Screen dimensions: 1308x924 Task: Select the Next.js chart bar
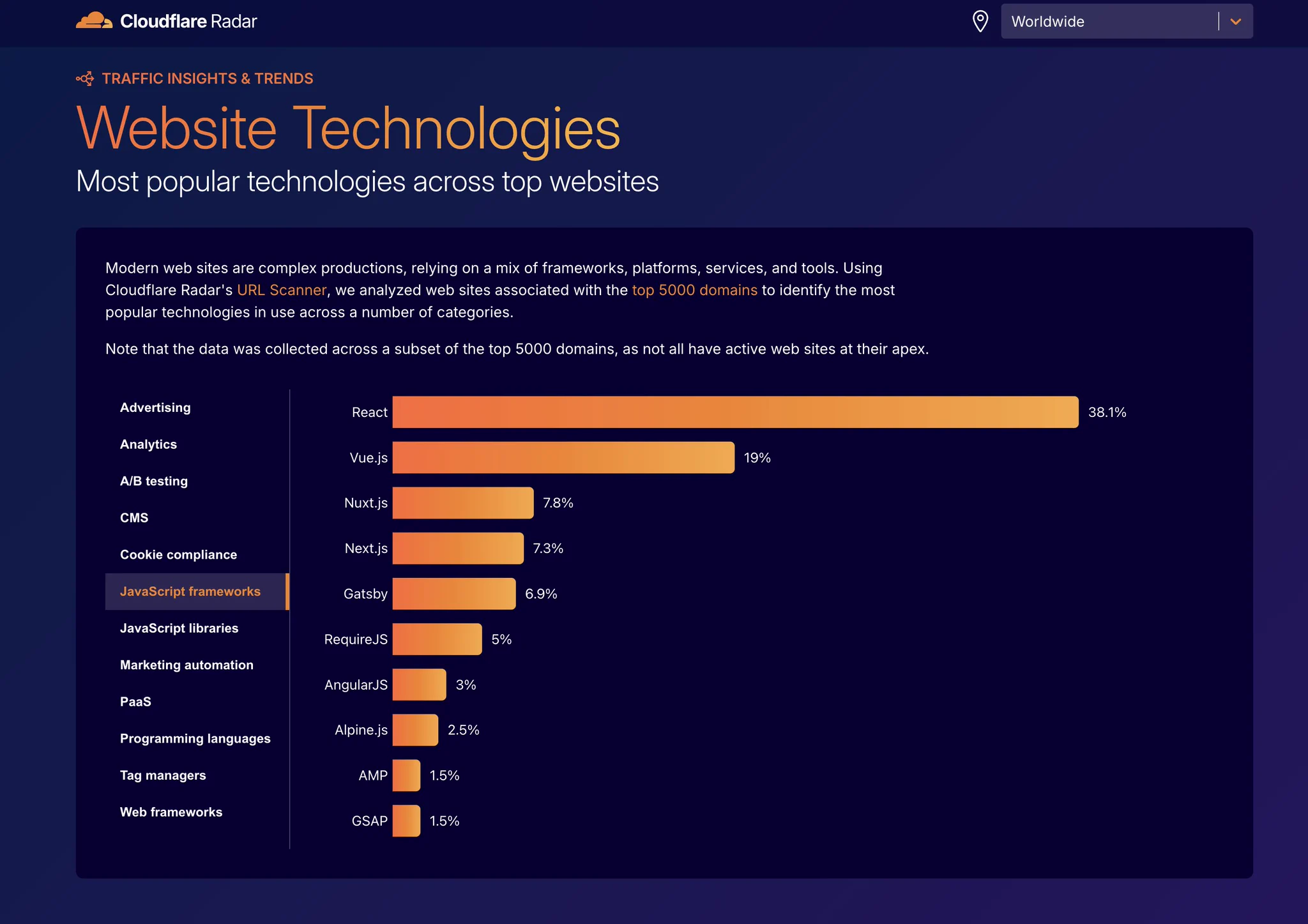[x=458, y=548]
